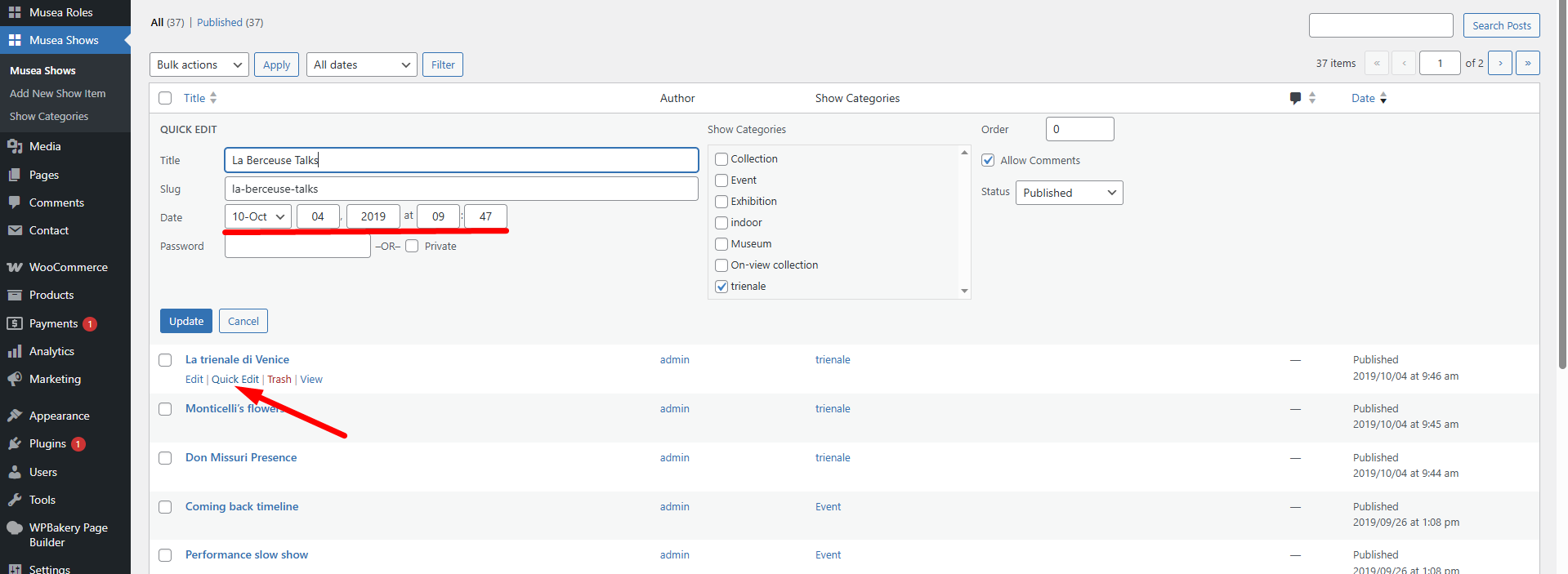Jump to last page of posts
Image resolution: width=1568 pixels, height=574 pixels.
(x=1528, y=63)
